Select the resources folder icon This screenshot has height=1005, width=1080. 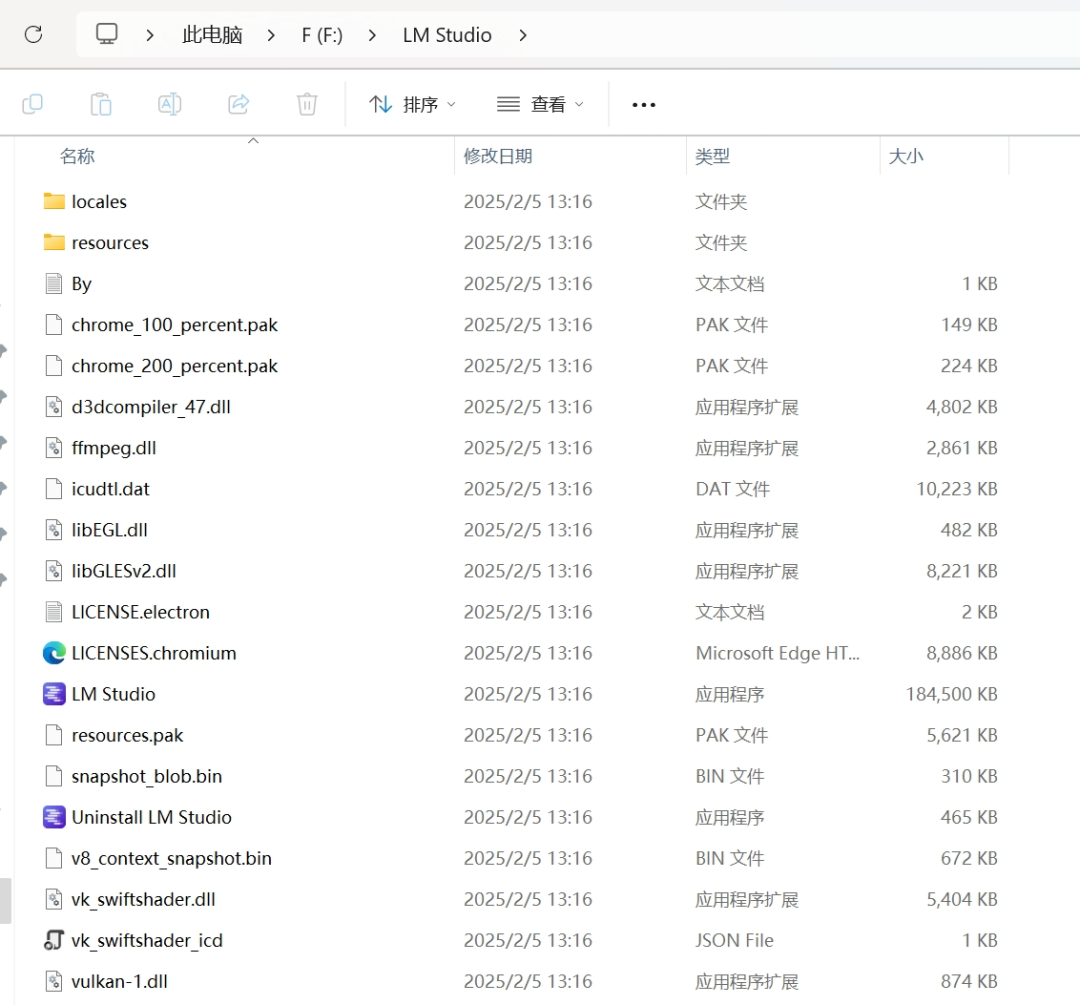[54, 242]
